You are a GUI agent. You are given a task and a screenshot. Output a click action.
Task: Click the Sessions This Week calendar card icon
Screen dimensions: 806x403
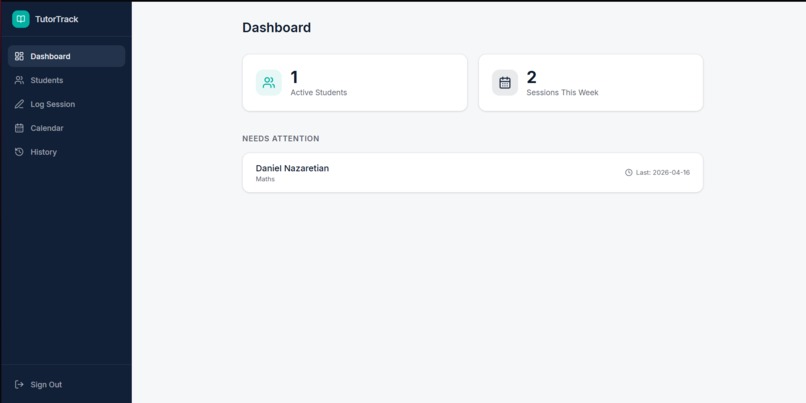(x=505, y=83)
